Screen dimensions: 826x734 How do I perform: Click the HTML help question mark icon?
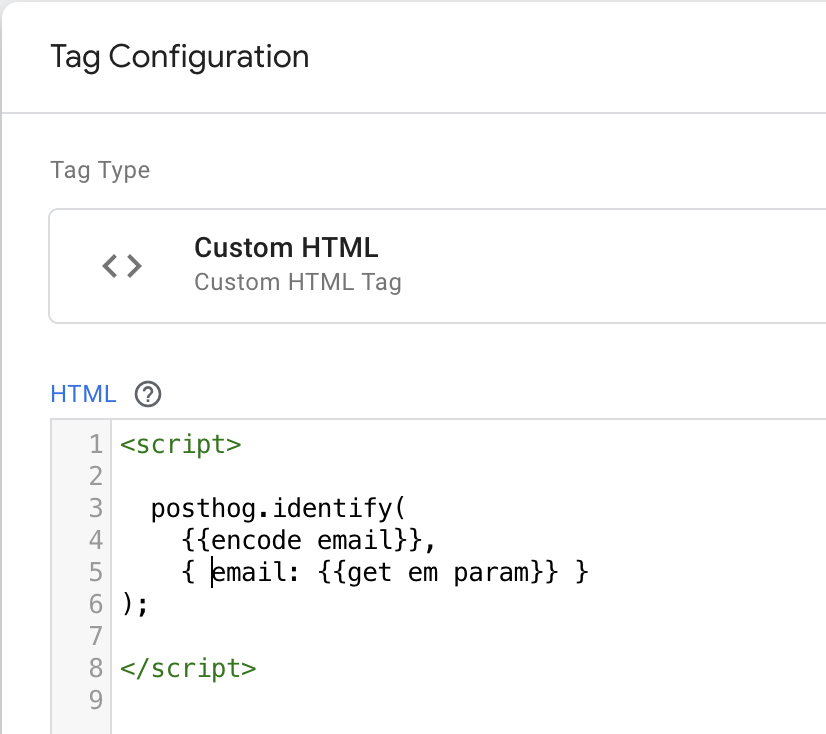click(x=148, y=394)
